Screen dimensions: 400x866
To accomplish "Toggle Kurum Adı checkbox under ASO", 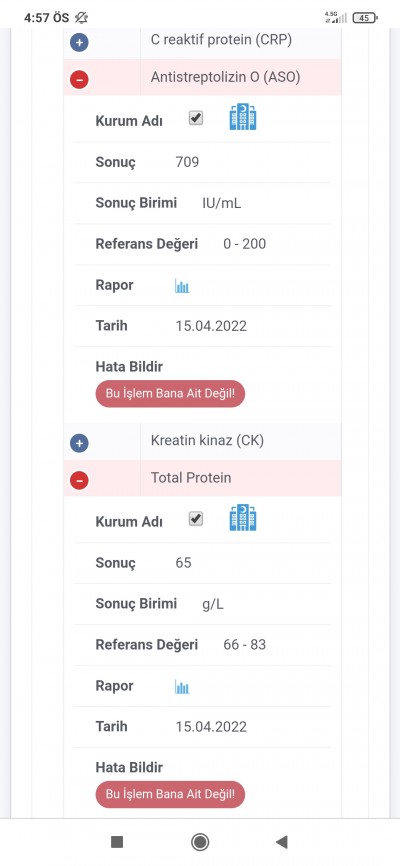I will pyautogui.click(x=196, y=118).
